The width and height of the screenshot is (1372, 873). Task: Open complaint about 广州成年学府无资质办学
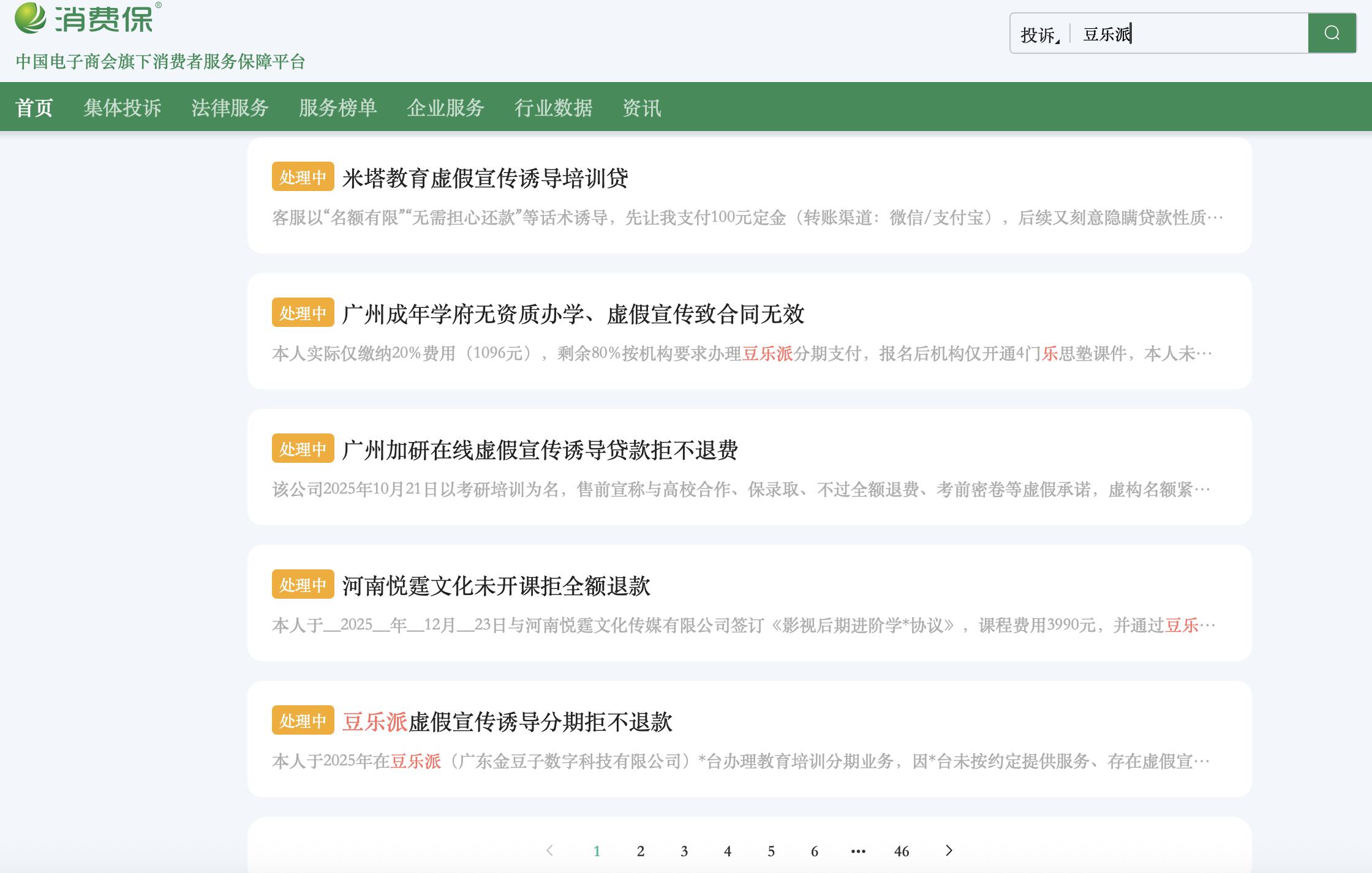click(x=573, y=314)
